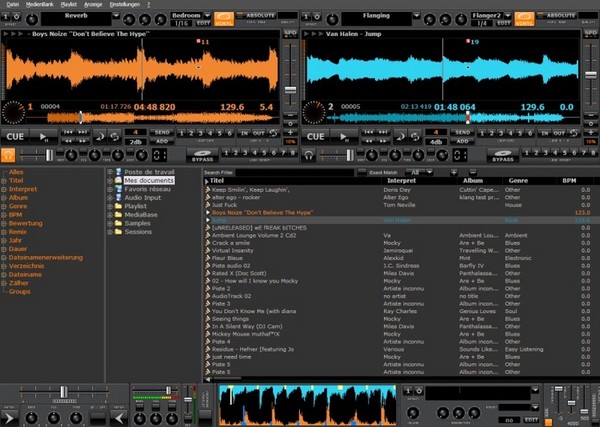The width and height of the screenshot is (600, 427).
Task: Select Mes documents in folder tree
Action: tap(149, 180)
